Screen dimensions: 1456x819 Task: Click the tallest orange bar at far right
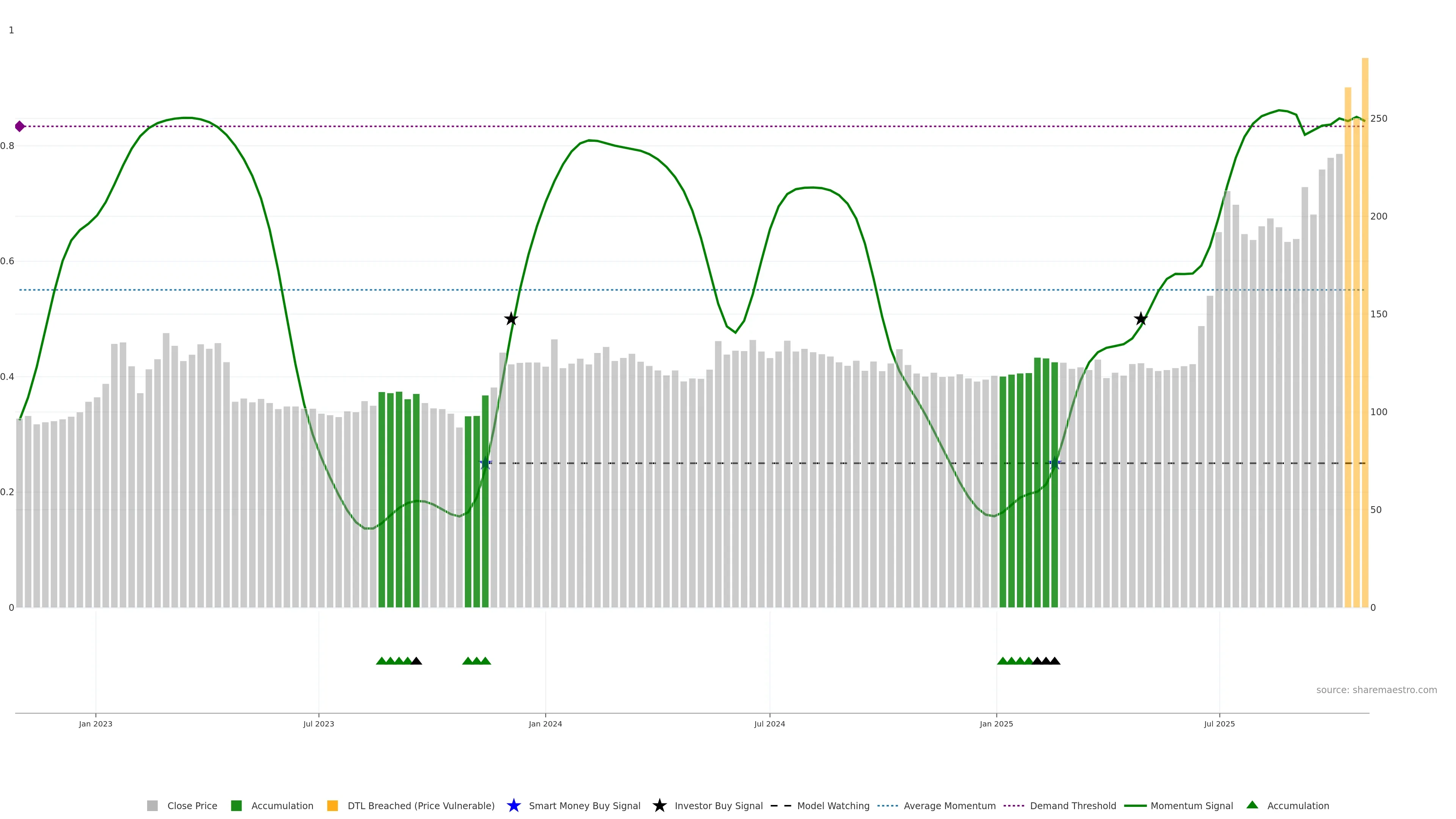click(1365, 339)
